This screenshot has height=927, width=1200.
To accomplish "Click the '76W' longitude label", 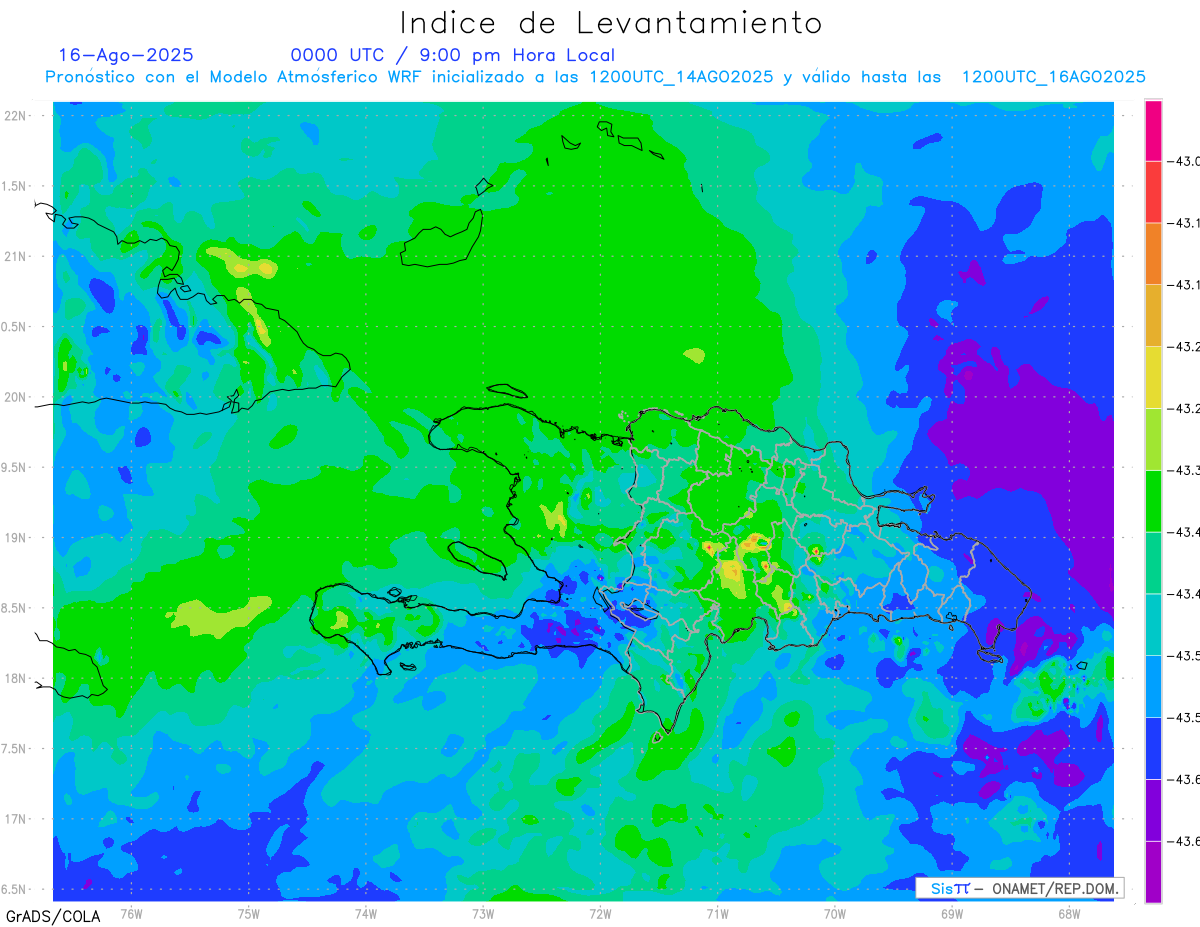I will [x=131, y=913].
